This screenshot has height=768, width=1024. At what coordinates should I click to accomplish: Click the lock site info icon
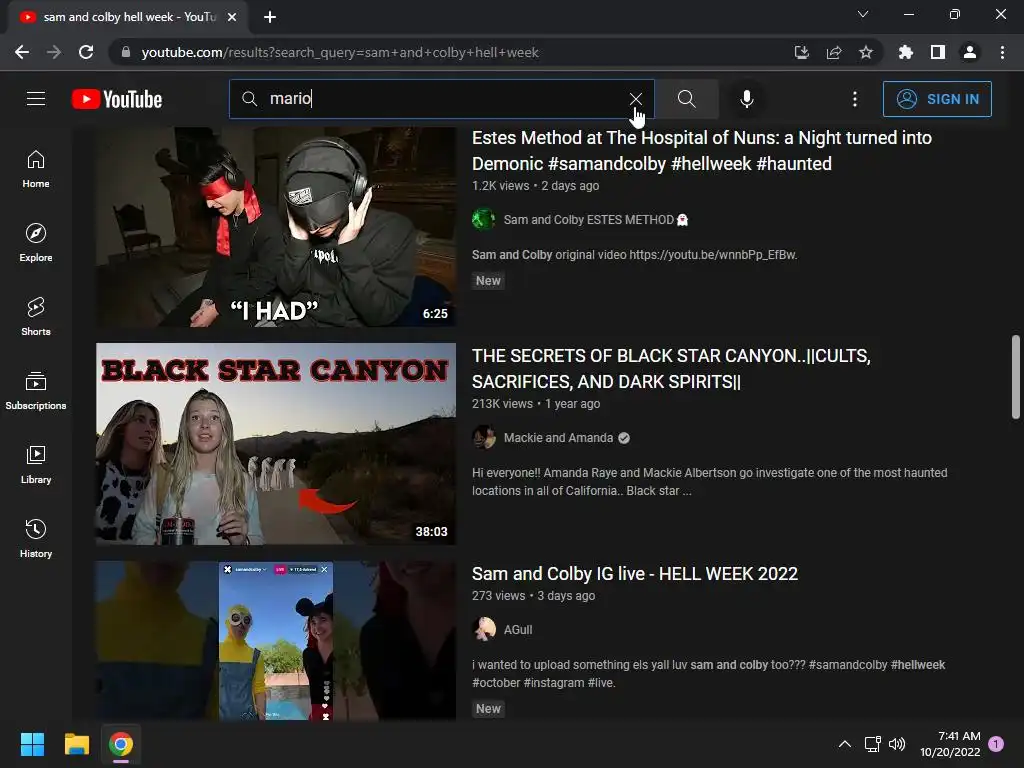click(126, 52)
